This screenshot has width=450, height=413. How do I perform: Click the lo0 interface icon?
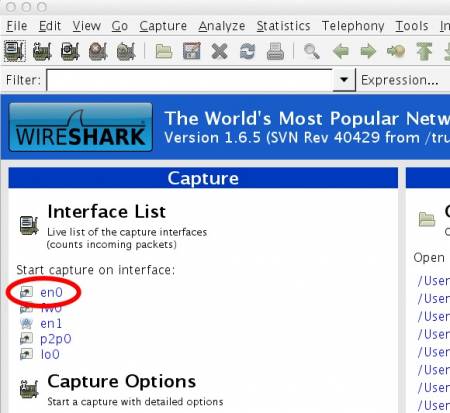click(x=26, y=354)
